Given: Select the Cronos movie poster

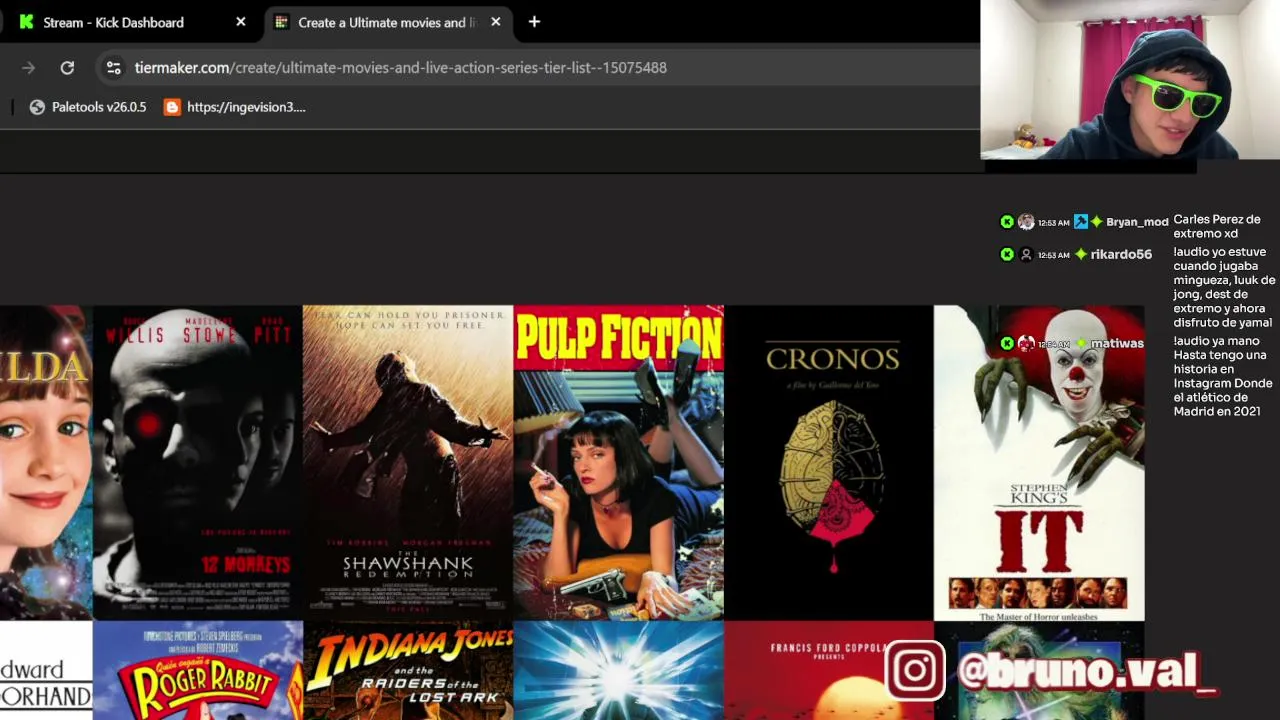Looking at the screenshot, I should click(829, 463).
